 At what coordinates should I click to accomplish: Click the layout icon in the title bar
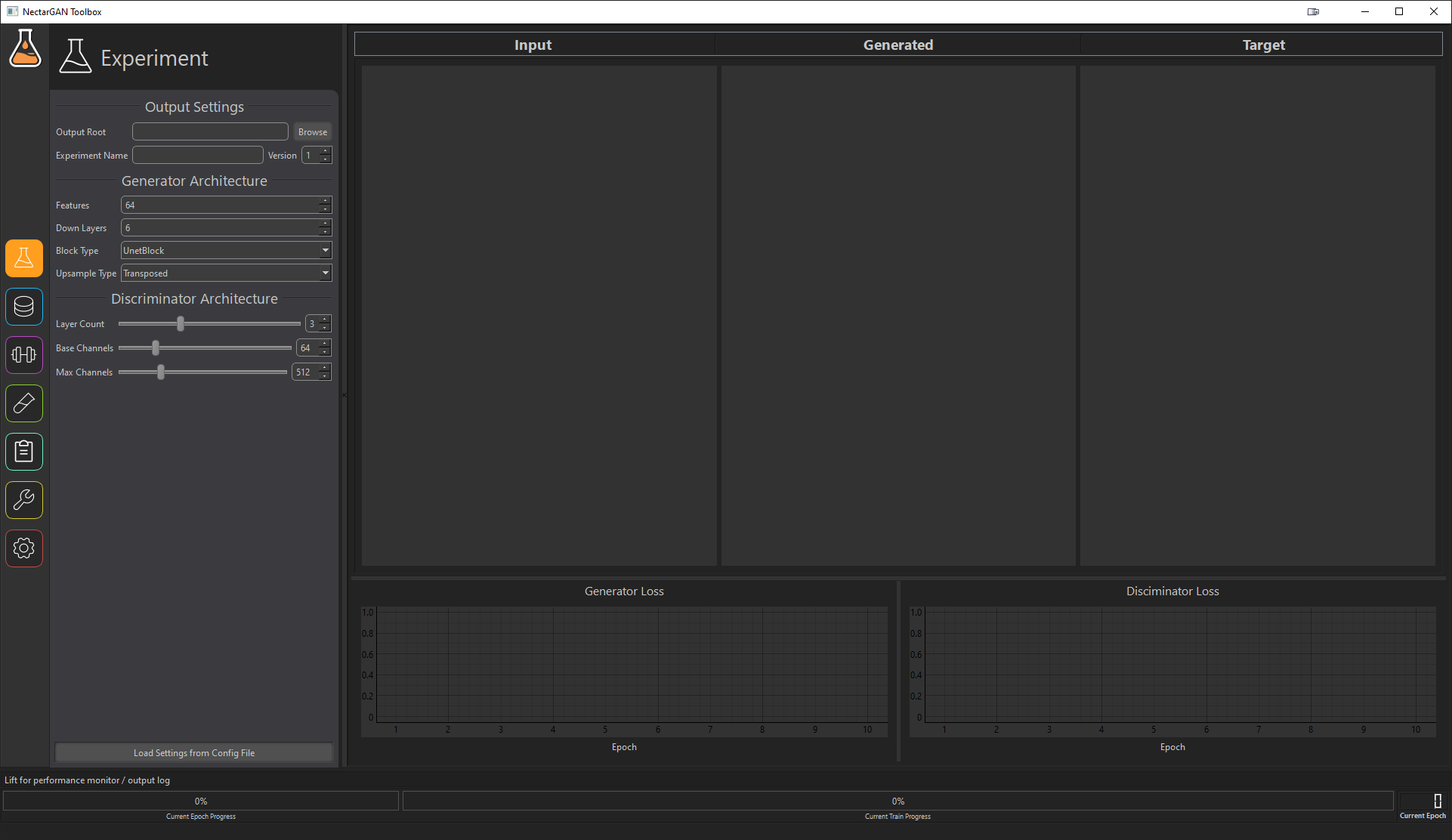pyautogui.click(x=1313, y=11)
